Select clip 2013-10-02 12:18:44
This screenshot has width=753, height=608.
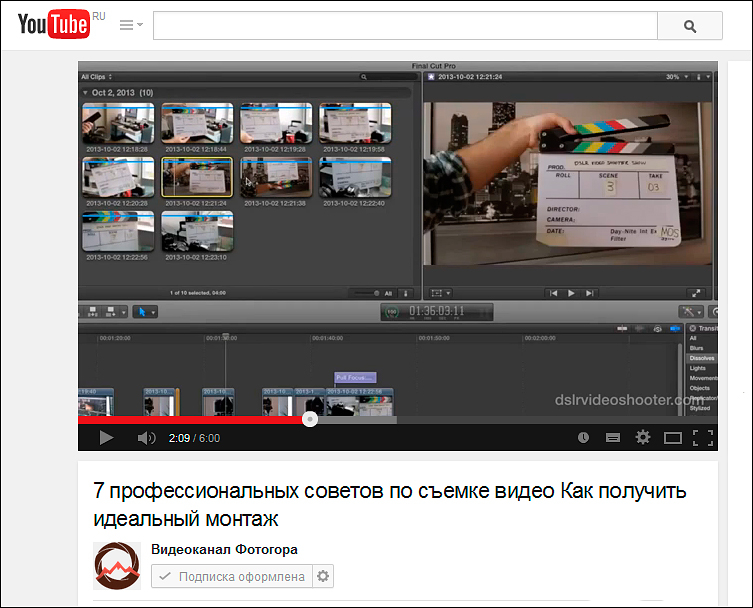tap(197, 123)
